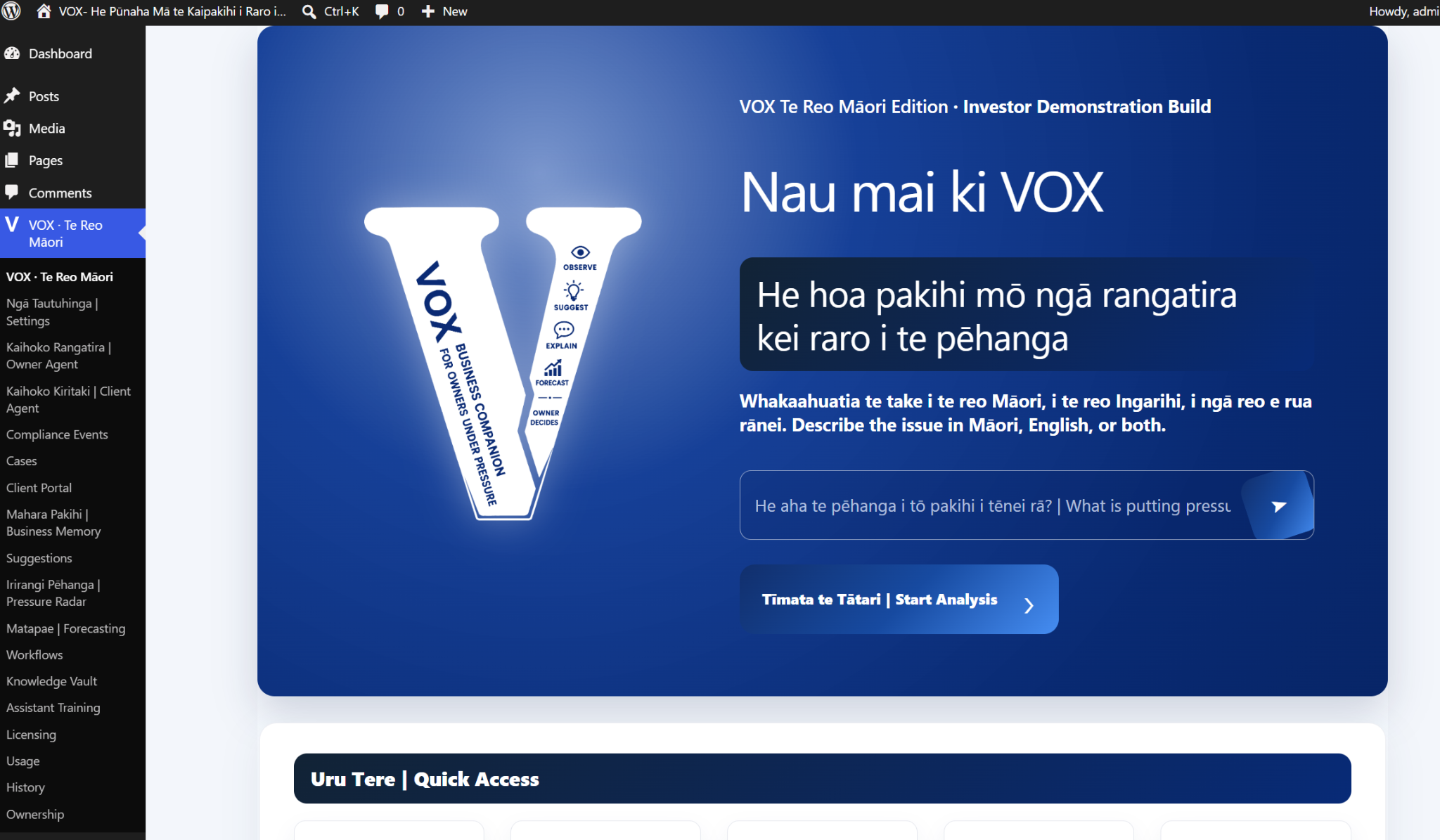1440x840 pixels.
Task: Open History page
Action: [x=25, y=787]
